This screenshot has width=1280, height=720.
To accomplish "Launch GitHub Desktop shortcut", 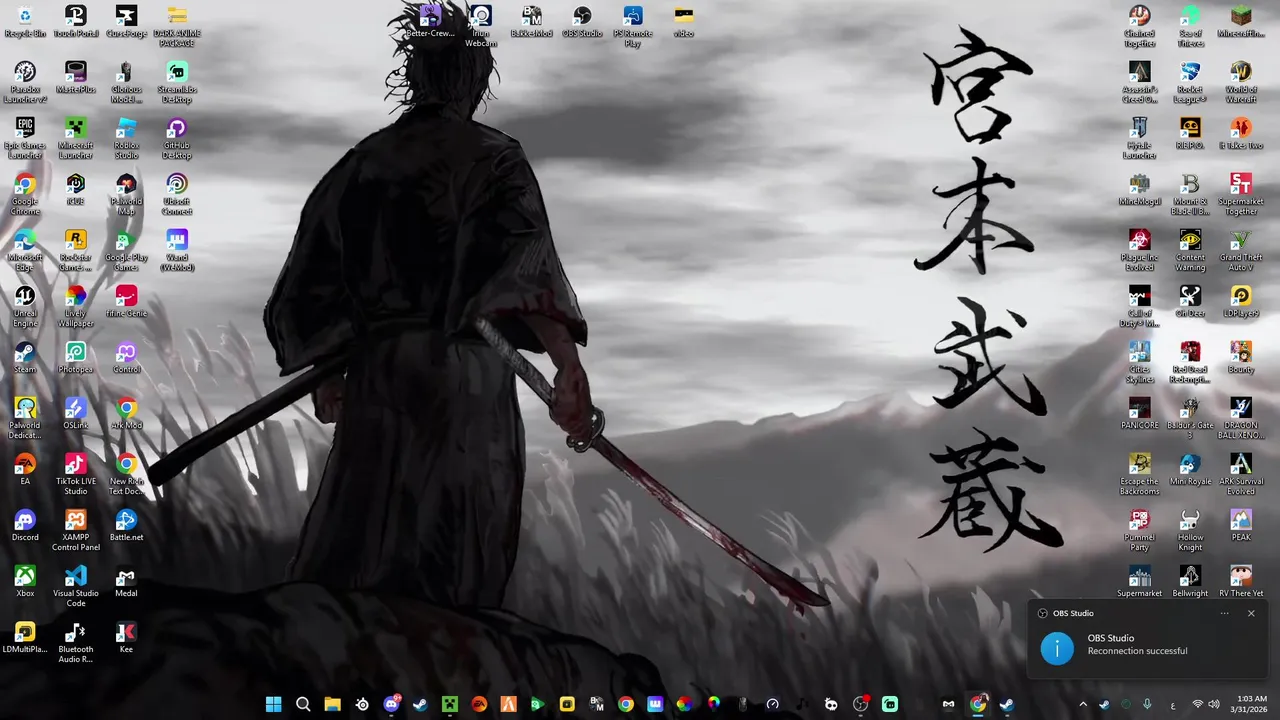I will pos(177,139).
